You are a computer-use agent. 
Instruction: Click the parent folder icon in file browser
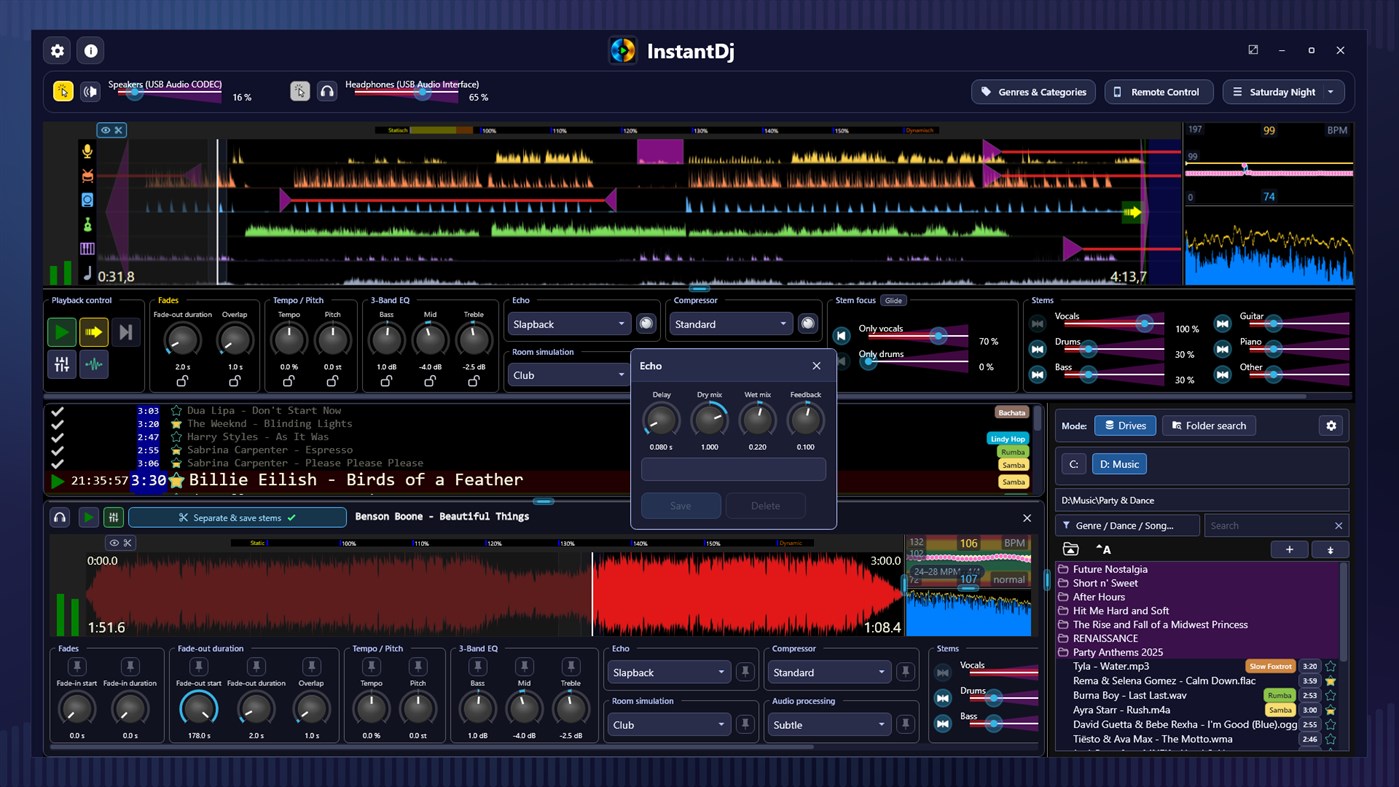coord(1070,549)
